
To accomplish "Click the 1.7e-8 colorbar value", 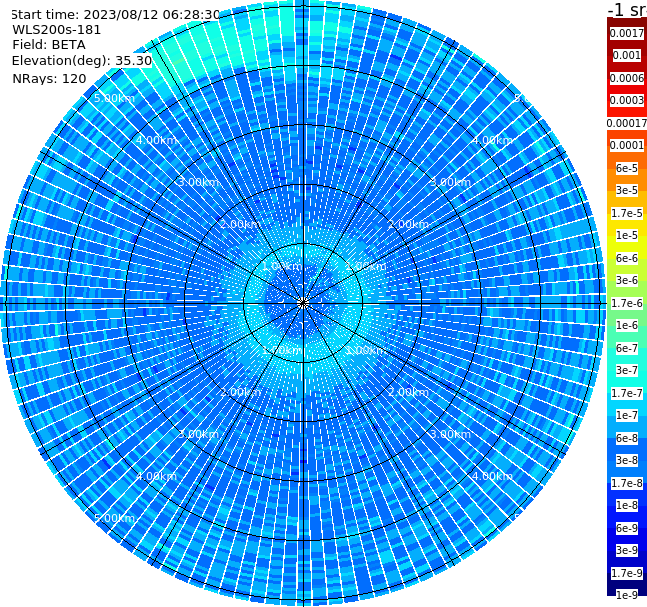I will [x=627, y=483].
